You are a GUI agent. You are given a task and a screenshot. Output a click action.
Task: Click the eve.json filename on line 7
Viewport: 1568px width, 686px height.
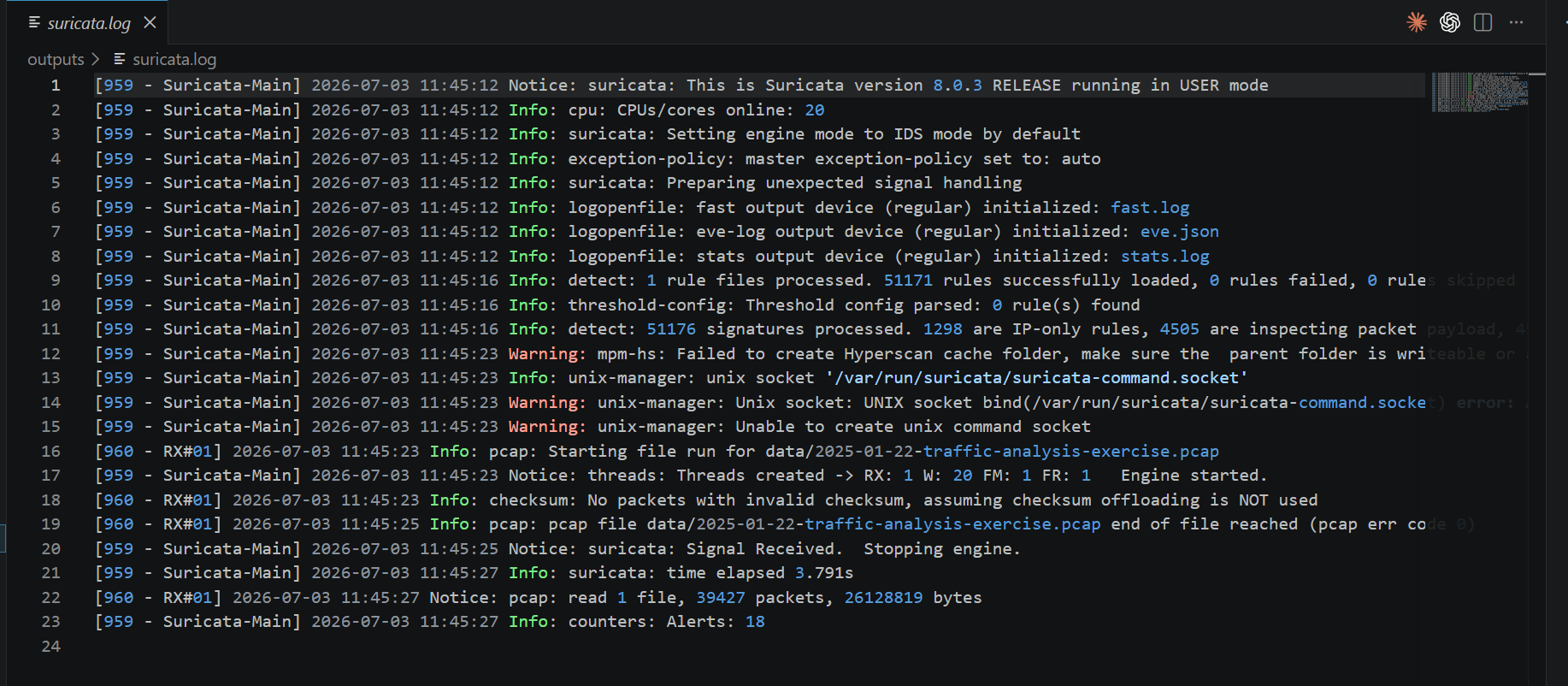click(x=1180, y=231)
